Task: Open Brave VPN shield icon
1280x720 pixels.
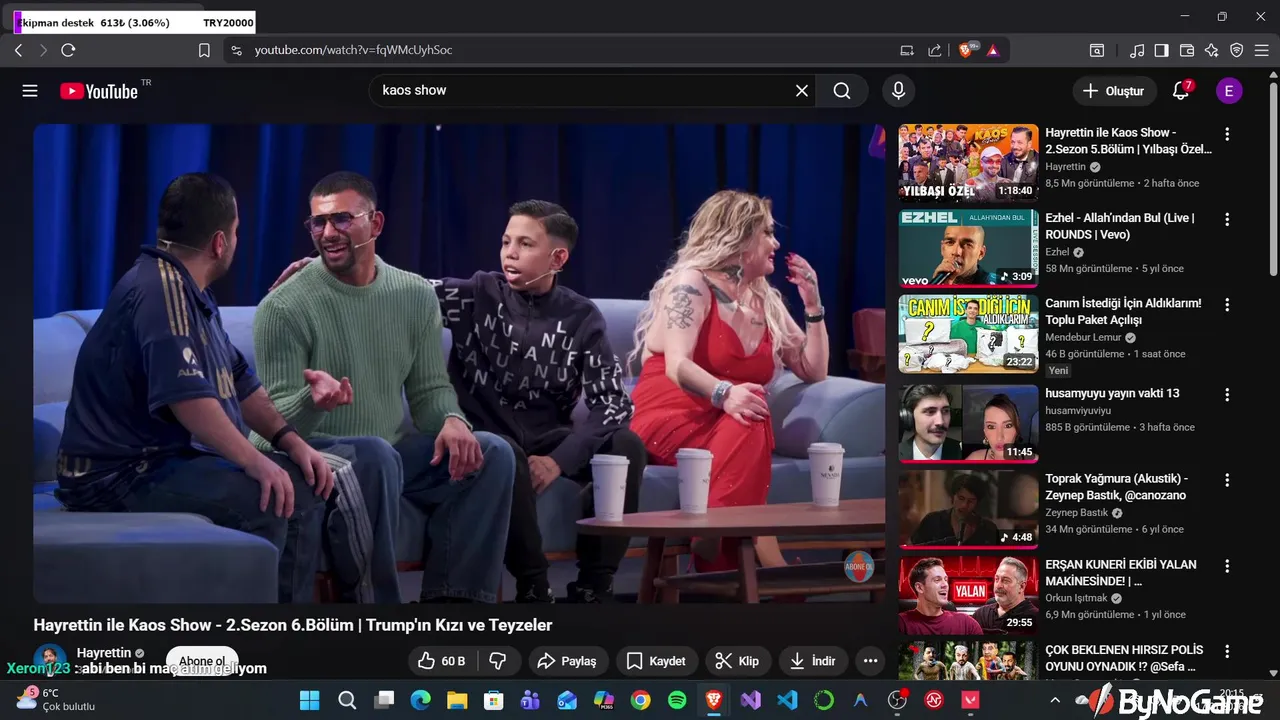Action: pyautogui.click(x=1236, y=50)
